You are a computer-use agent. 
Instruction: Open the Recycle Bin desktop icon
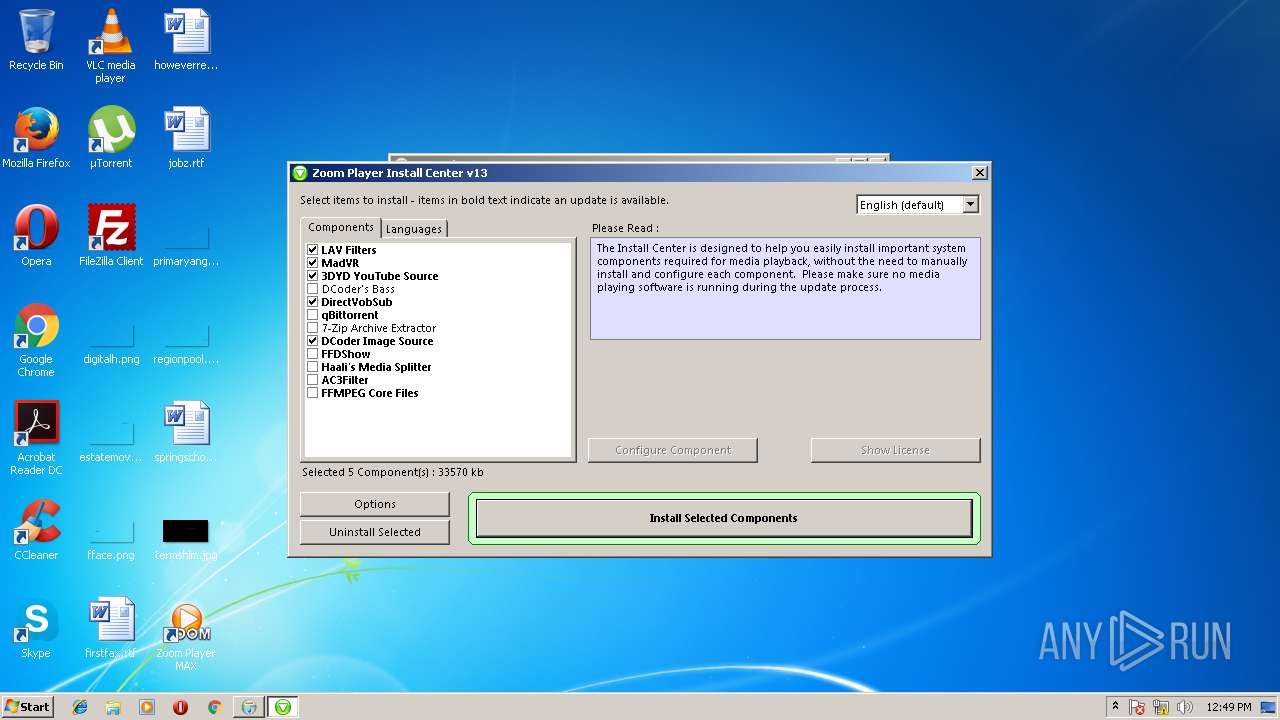(36, 40)
